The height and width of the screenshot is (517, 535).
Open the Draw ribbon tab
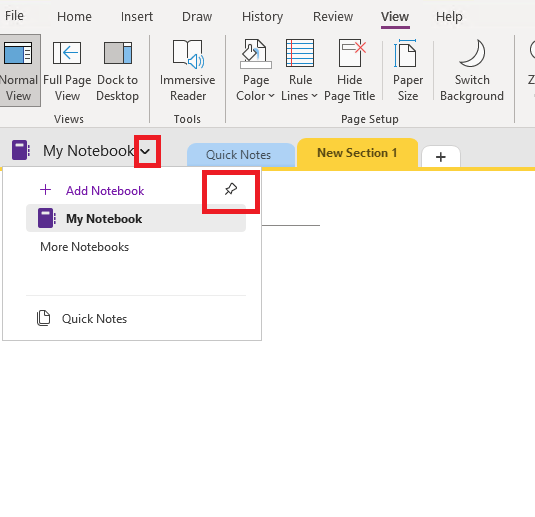[197, 16]
